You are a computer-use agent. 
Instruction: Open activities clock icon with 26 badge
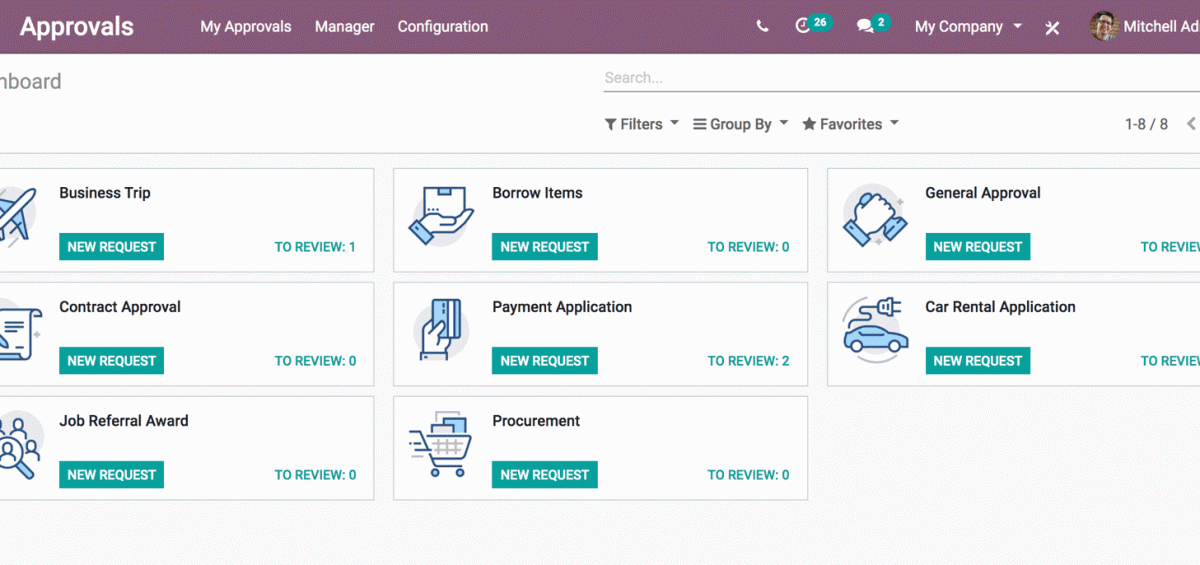(803, 27)
